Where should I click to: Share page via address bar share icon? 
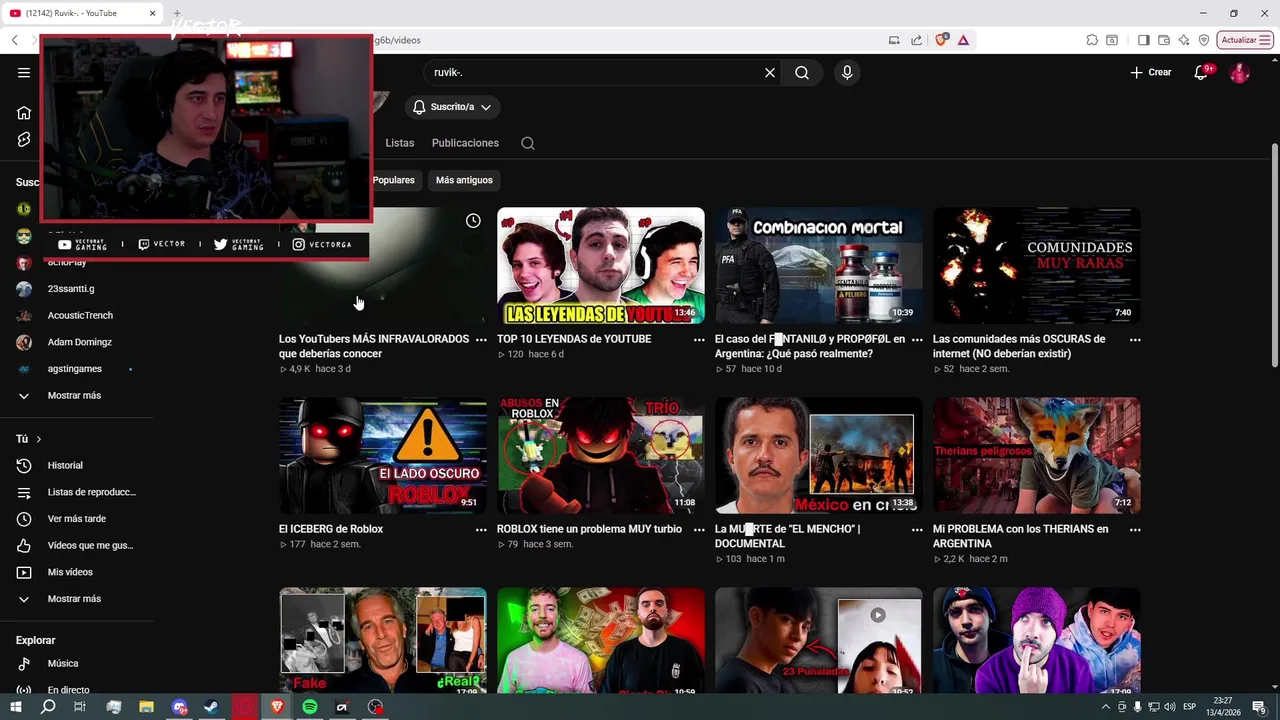916,40
